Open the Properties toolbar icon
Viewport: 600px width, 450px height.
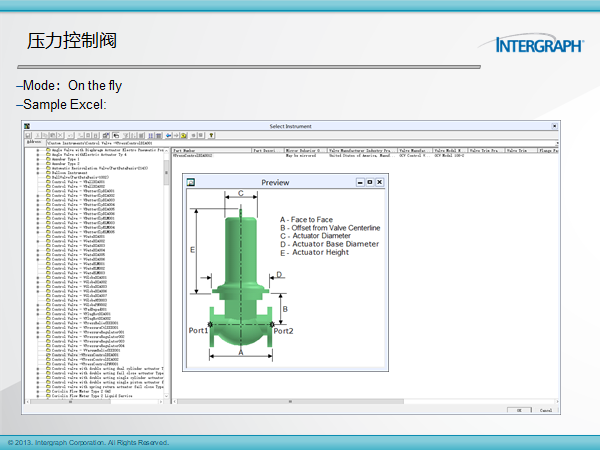click(106, 135)
